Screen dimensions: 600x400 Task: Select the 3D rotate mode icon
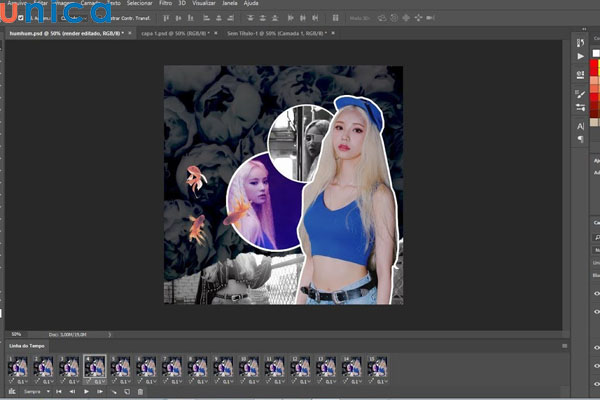pyautogui.click(x=382, y=18)
